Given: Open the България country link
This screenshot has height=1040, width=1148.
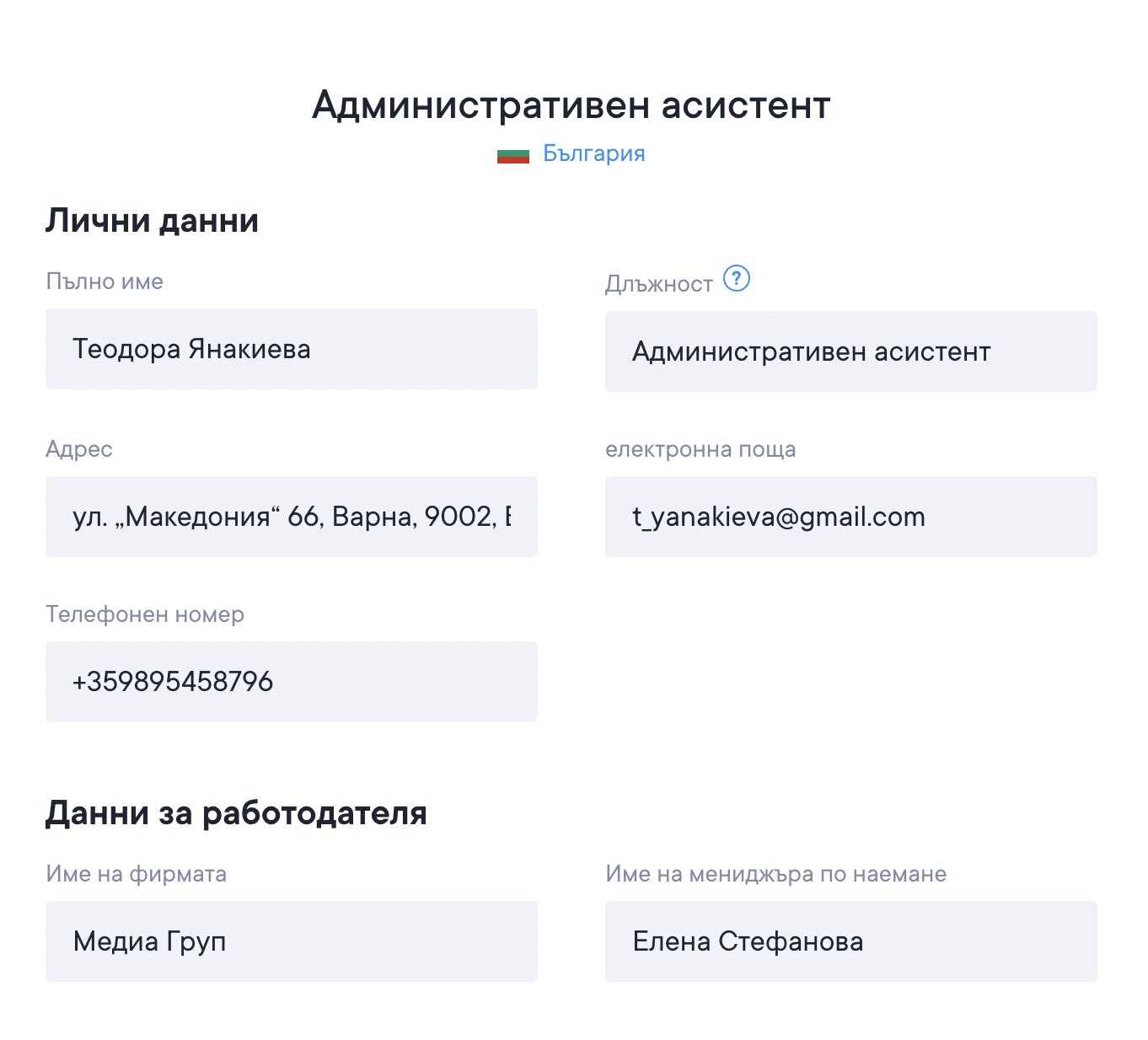Looking at the screenshot, I should click(x=593, y=153).
